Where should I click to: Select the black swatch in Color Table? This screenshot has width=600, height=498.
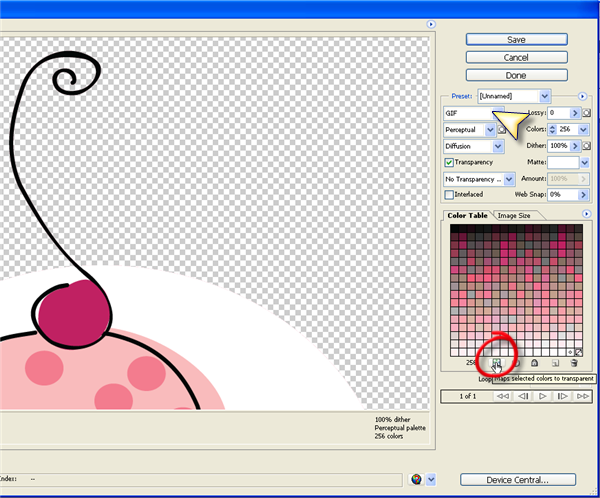[455, 229]
